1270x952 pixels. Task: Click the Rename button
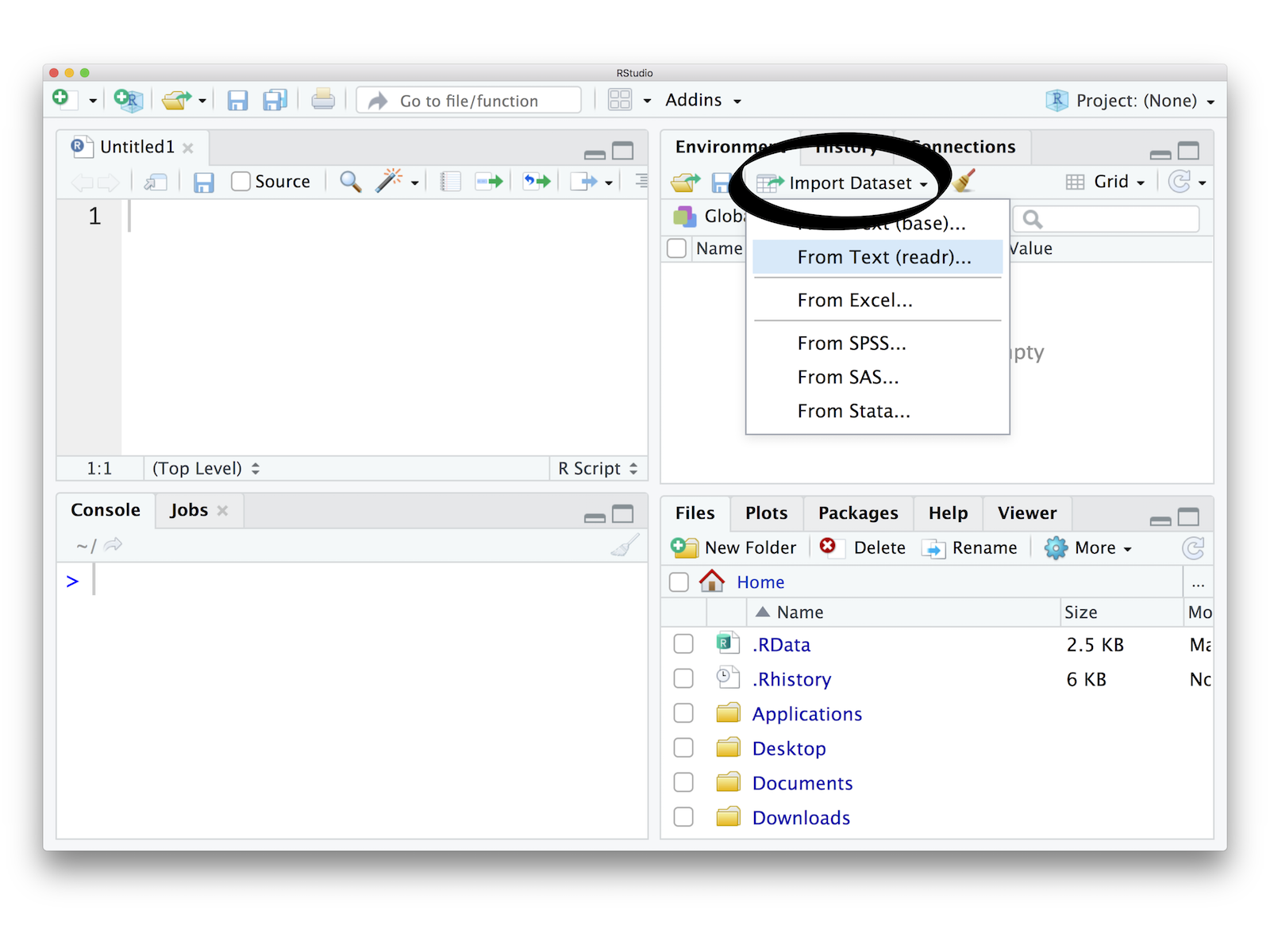point(970,547)
